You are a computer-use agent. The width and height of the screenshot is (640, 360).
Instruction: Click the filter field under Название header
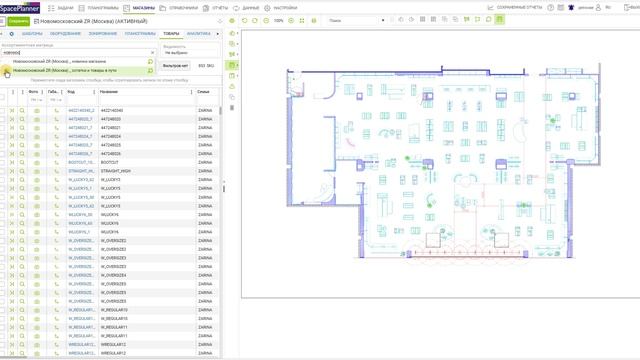pos(147,100)
